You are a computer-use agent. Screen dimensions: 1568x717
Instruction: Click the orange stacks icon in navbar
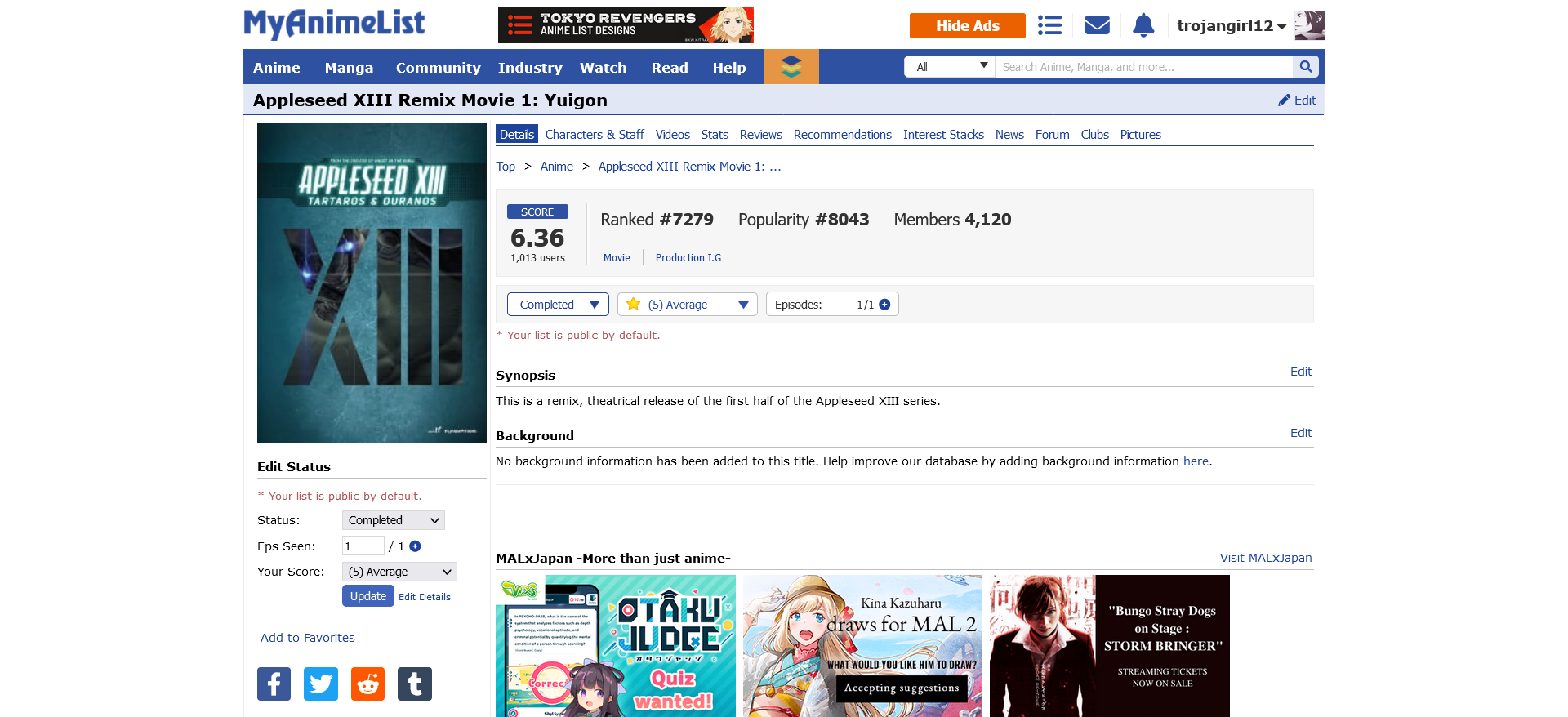coord(791,67)
